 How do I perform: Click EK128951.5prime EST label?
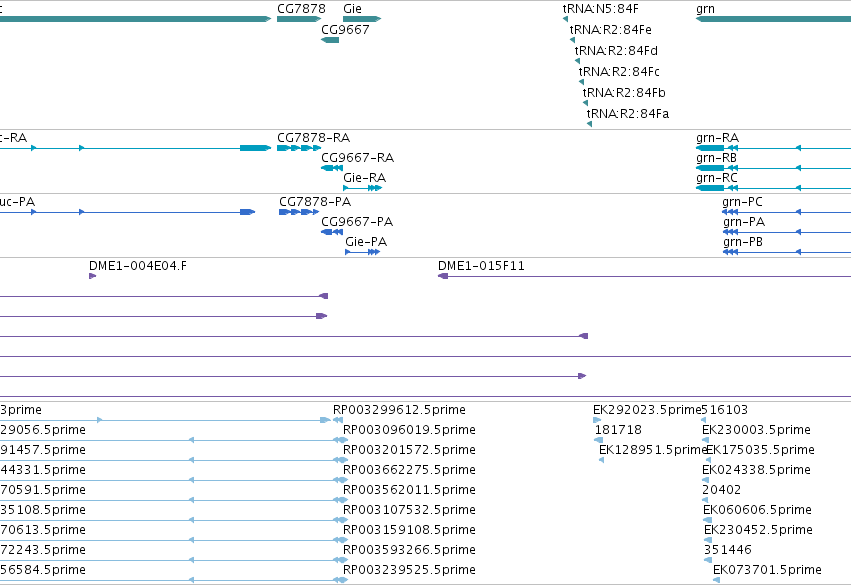pyautogui.click(x=653, y=450)
